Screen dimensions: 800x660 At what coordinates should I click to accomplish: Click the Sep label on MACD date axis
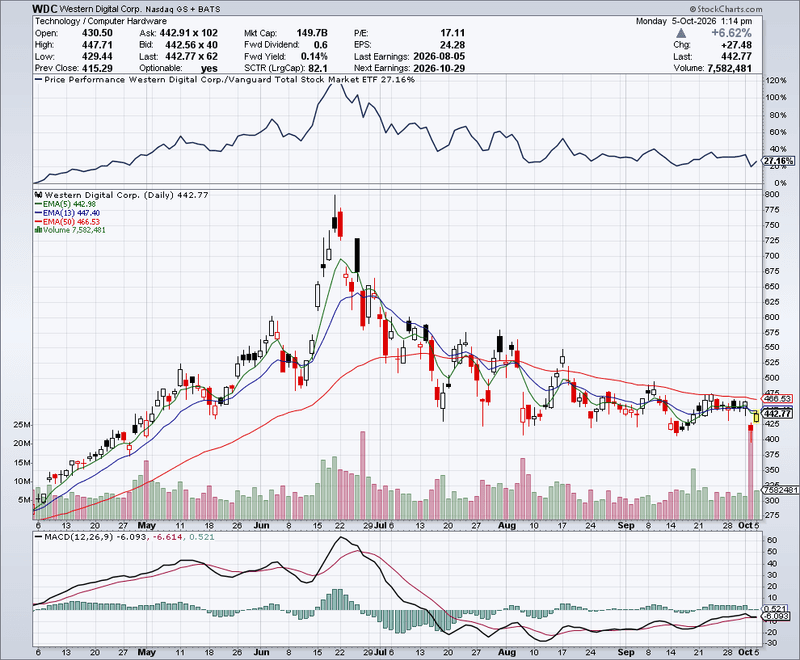(x=626, y=652)
